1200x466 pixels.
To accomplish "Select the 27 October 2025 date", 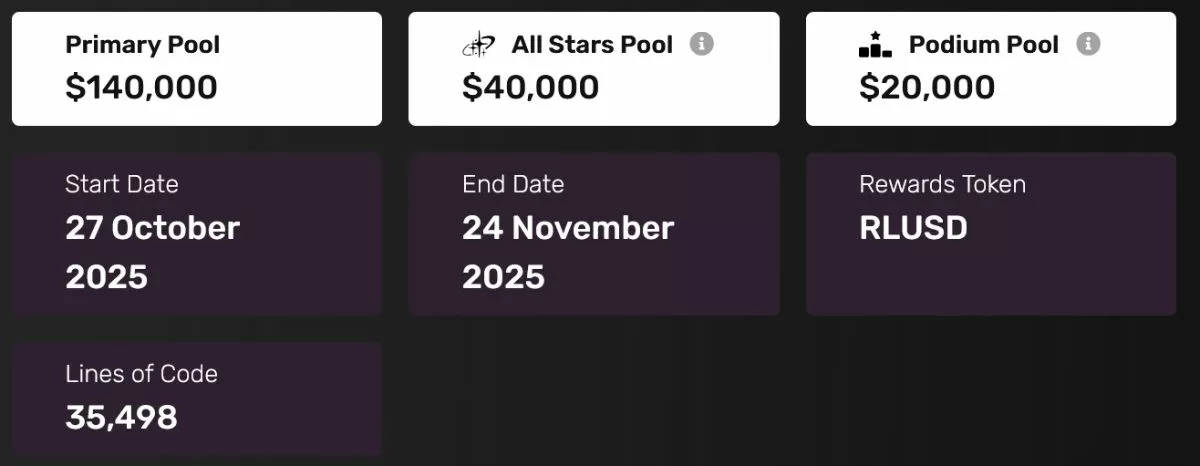I will 152,251.
